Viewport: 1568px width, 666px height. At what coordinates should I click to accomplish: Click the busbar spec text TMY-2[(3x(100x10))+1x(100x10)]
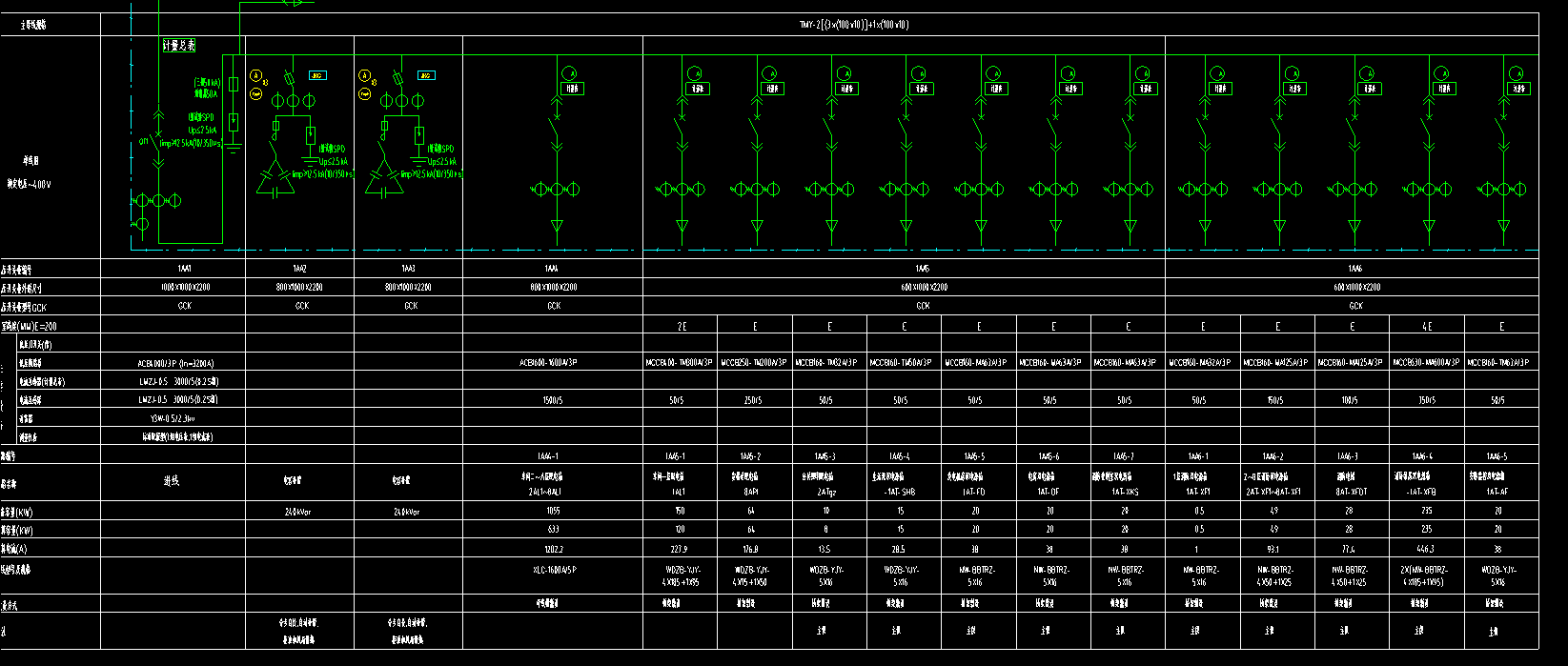coord(853,25)
